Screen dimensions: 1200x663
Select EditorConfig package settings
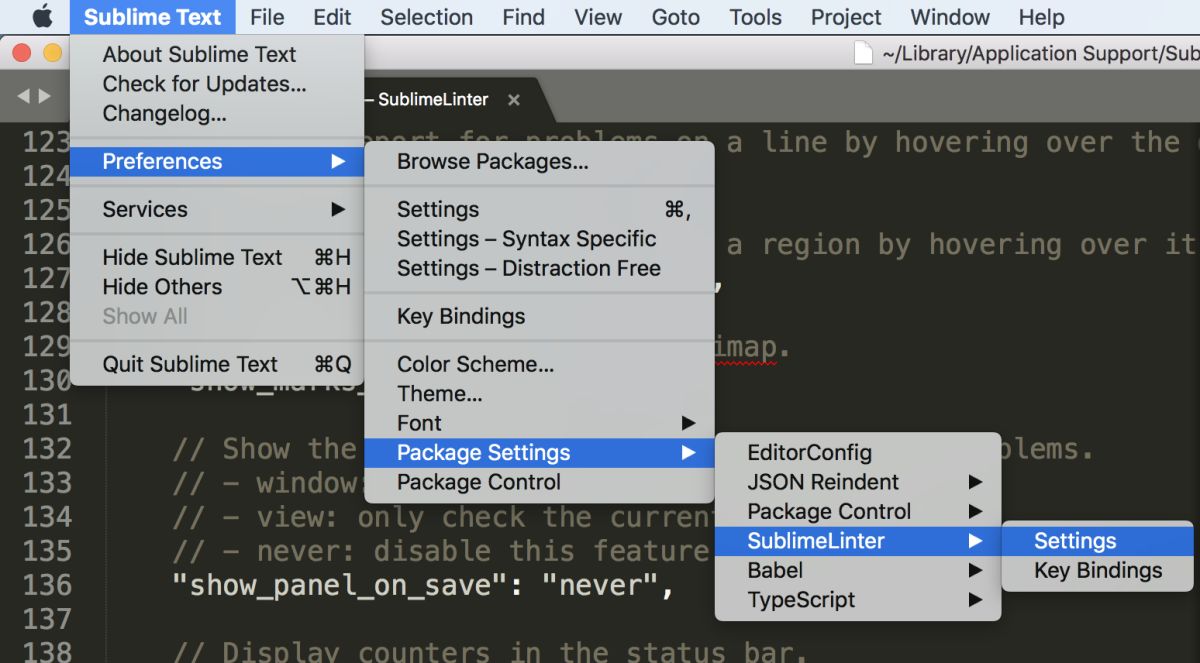tap(858, 452)
